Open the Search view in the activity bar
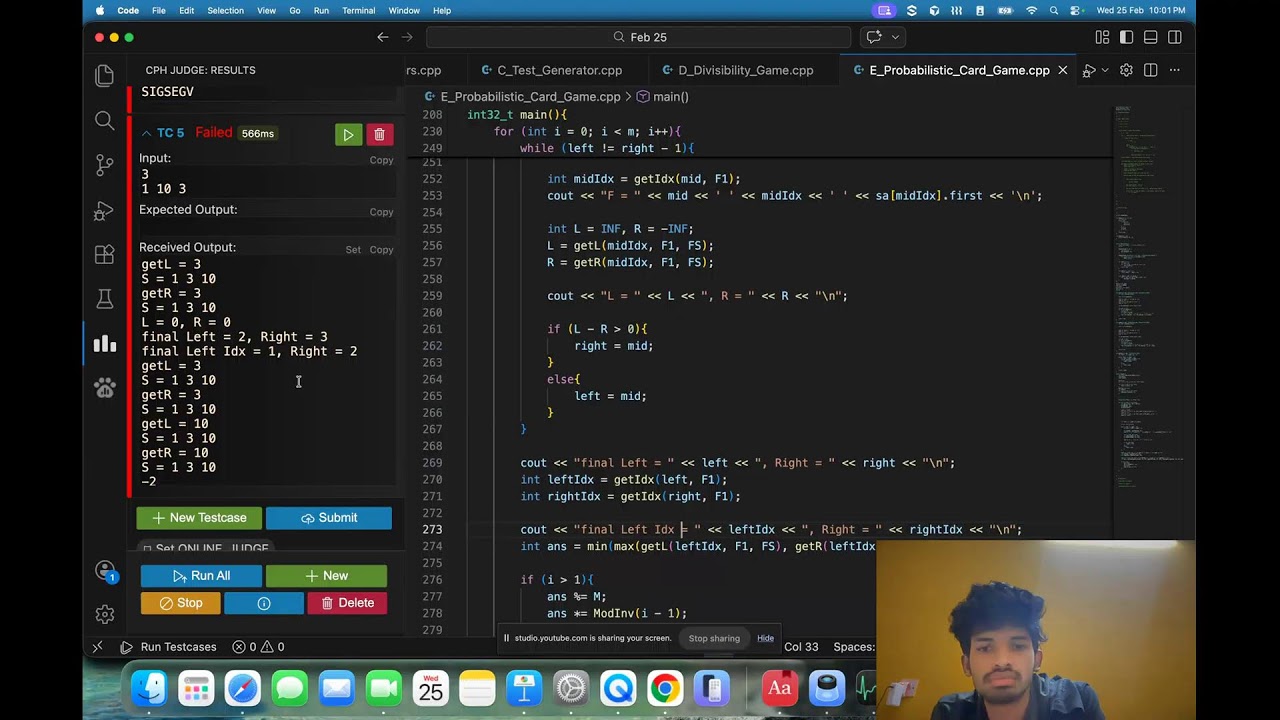 click(104, 121)
